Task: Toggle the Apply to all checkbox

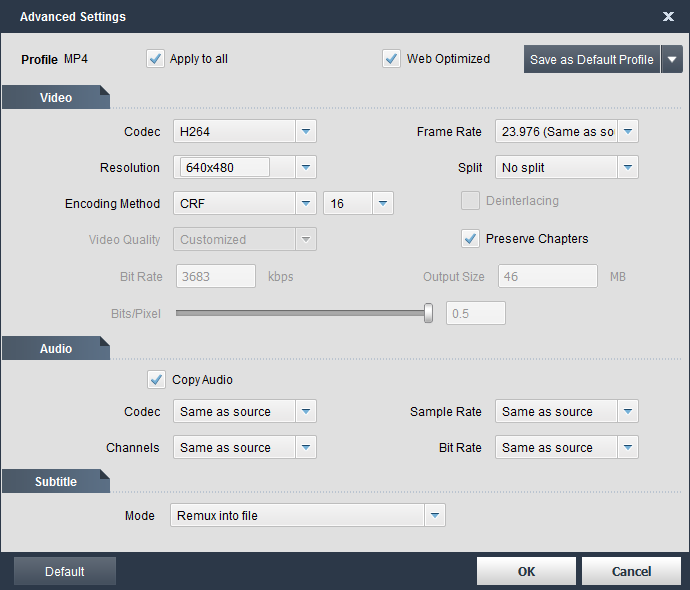Action: tap(155, 59)
